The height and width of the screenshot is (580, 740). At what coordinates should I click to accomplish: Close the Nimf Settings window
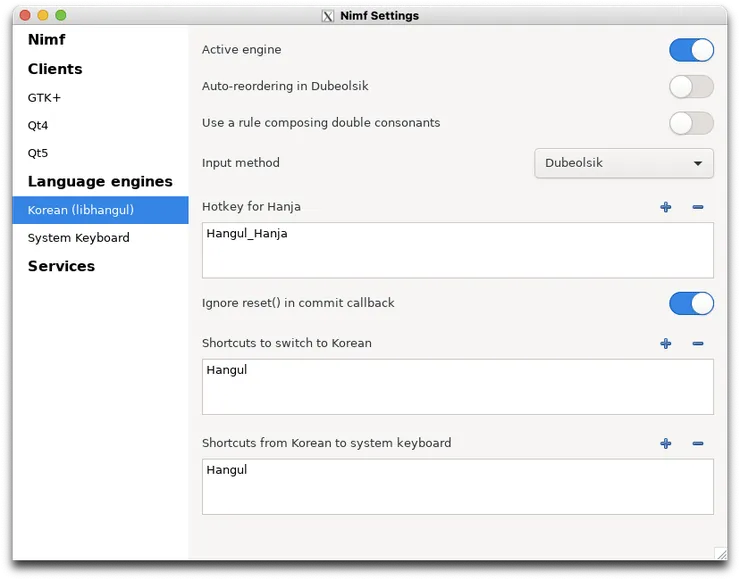point(25,16)
